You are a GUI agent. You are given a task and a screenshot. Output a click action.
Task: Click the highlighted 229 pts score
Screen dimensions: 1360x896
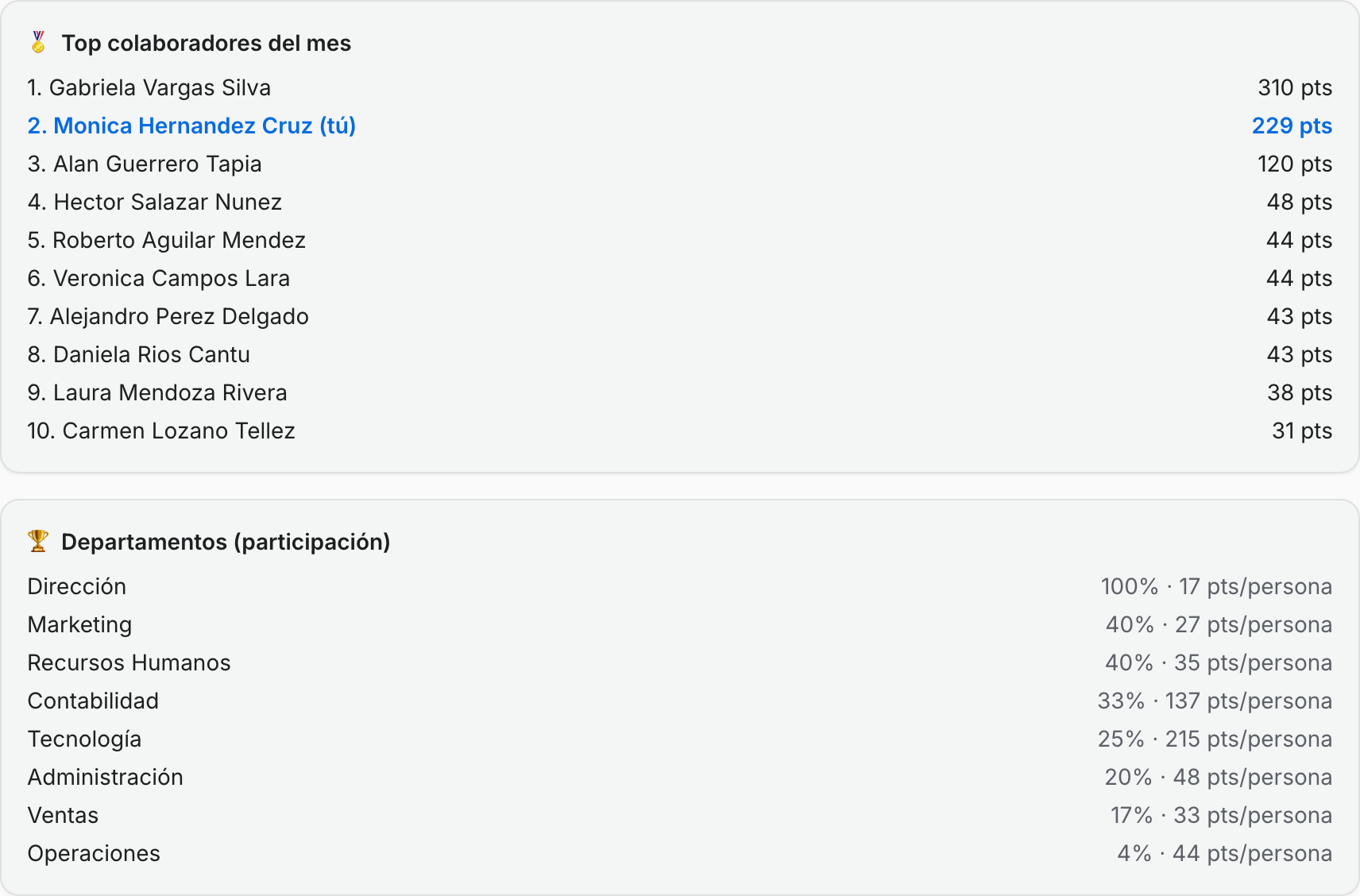1292,126
